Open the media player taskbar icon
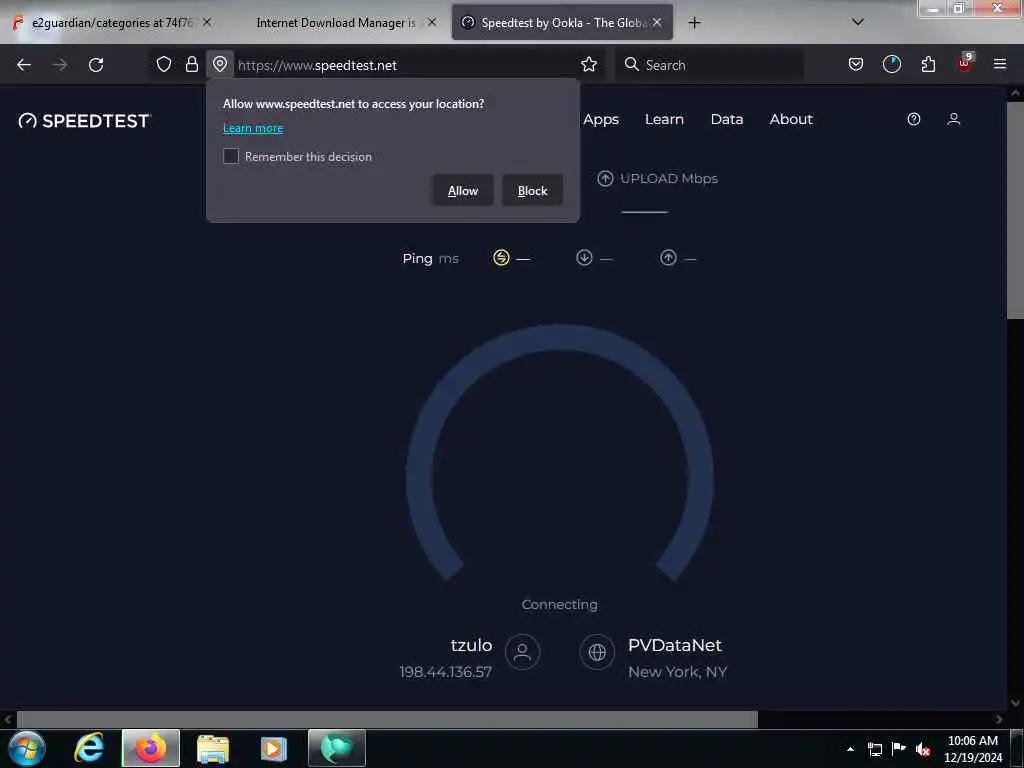Image resolution: width=1024 pixels, height=768 pixels. click(x=274, y=749)
